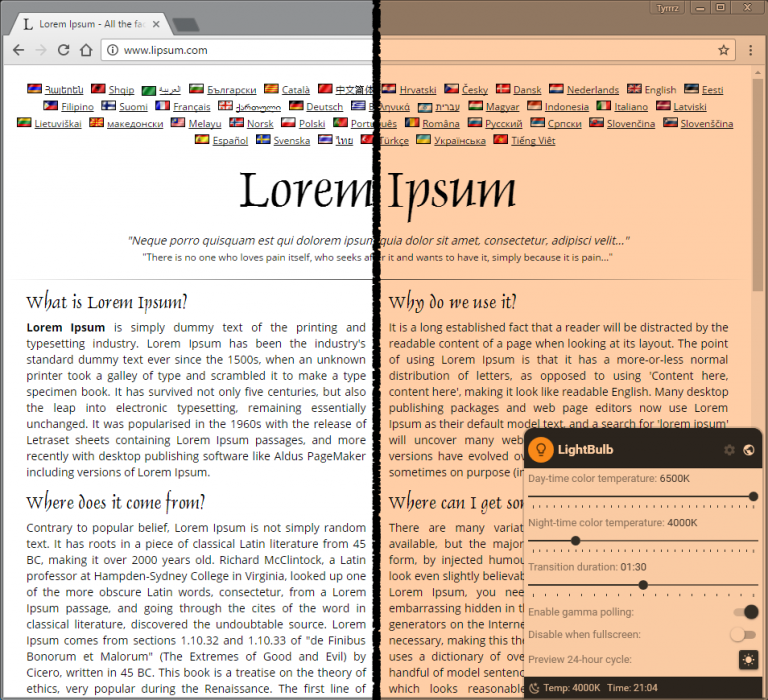768x700 pixels.
Task: Select the Česky language link
Action: click(475, 90)
